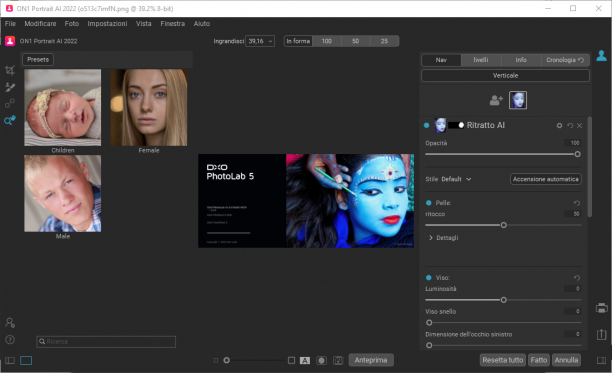612x373 pixels.
Task: Toggle the show mask circle icon
Action: (x=321, y=360)
